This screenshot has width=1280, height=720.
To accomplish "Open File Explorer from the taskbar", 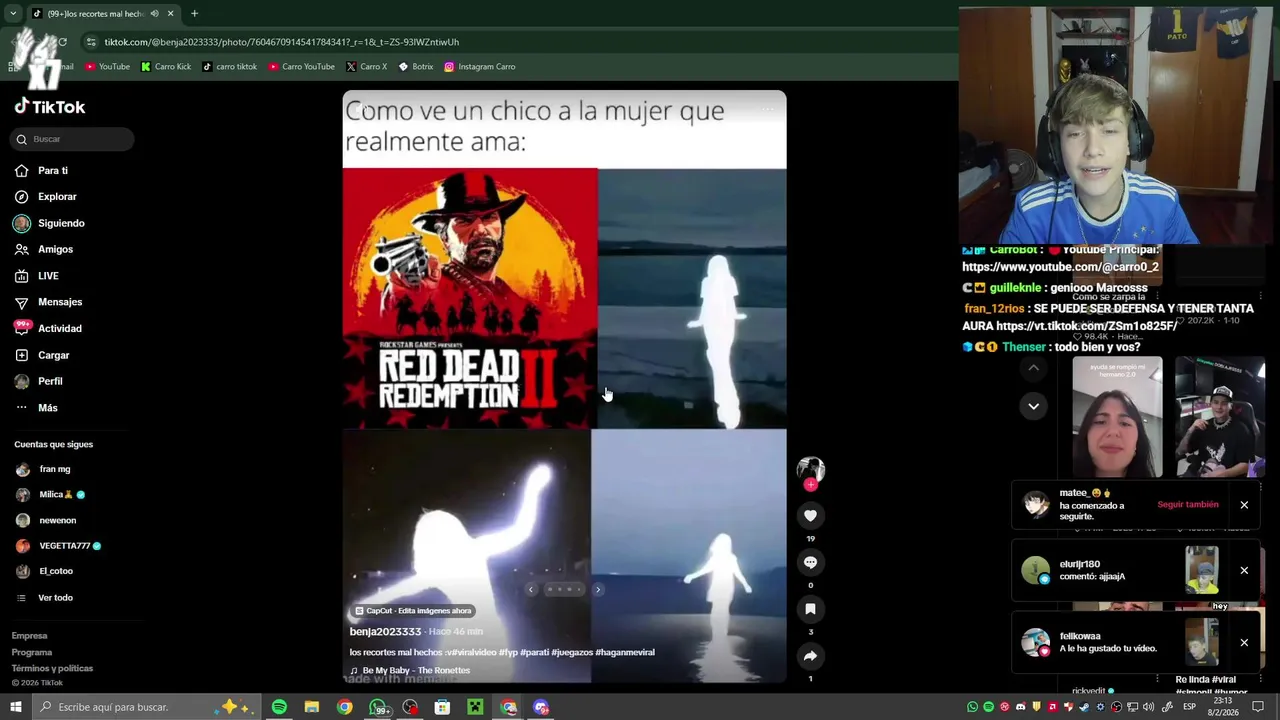I will coord(312,707).
